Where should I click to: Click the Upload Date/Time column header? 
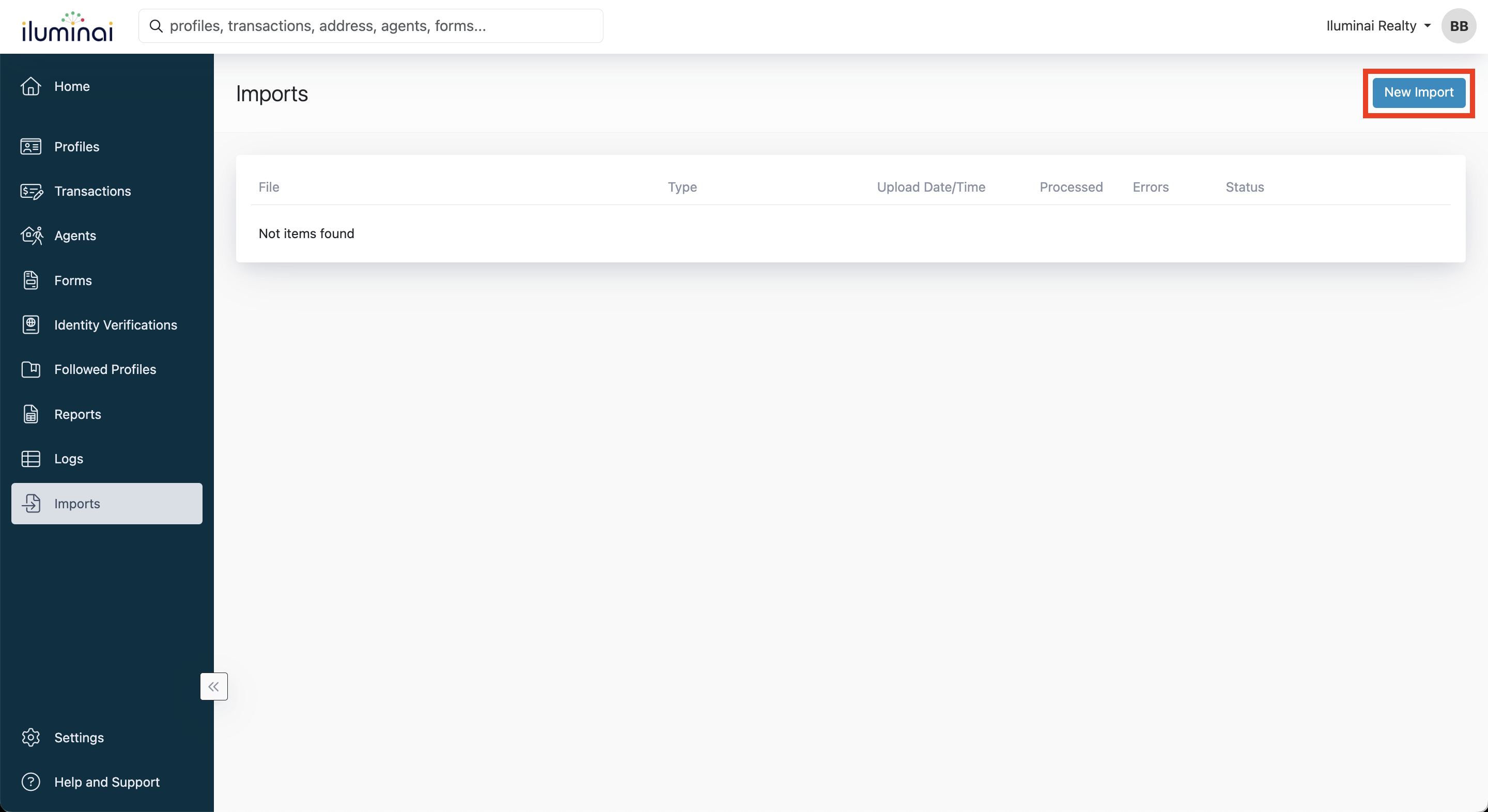click(x=931, y=187)
